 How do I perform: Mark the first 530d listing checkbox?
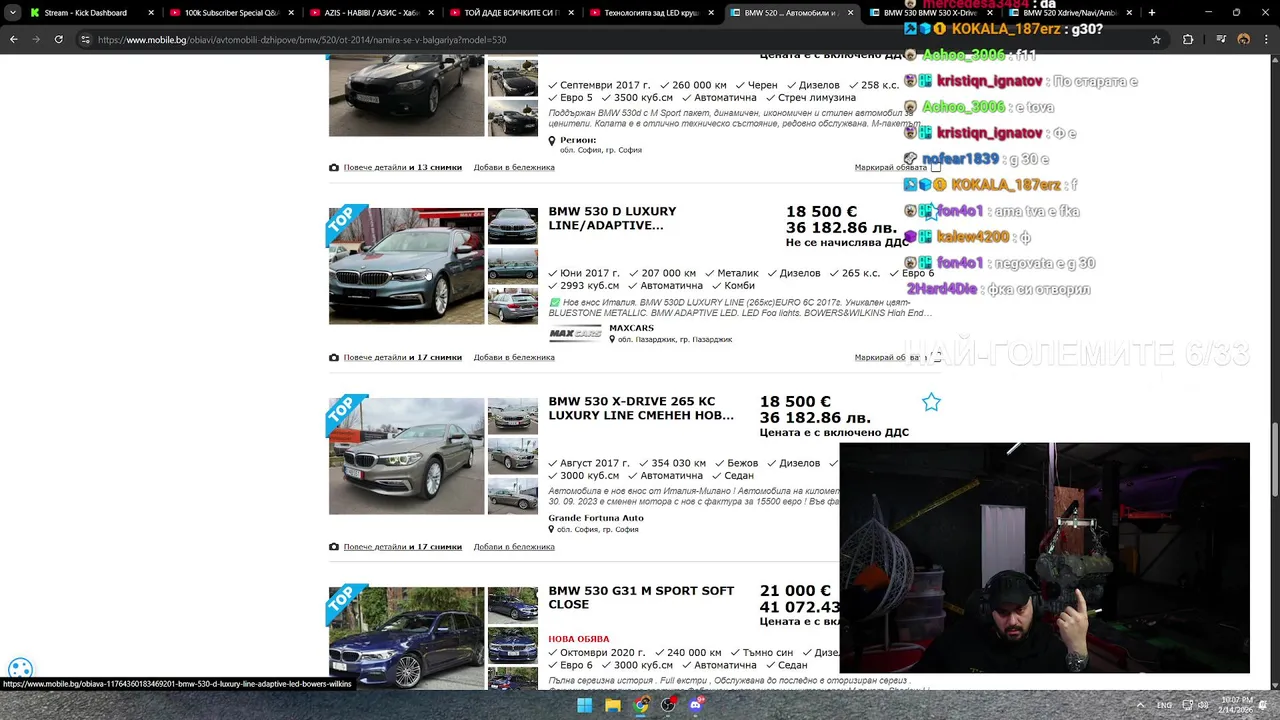(x=936, y=167)
